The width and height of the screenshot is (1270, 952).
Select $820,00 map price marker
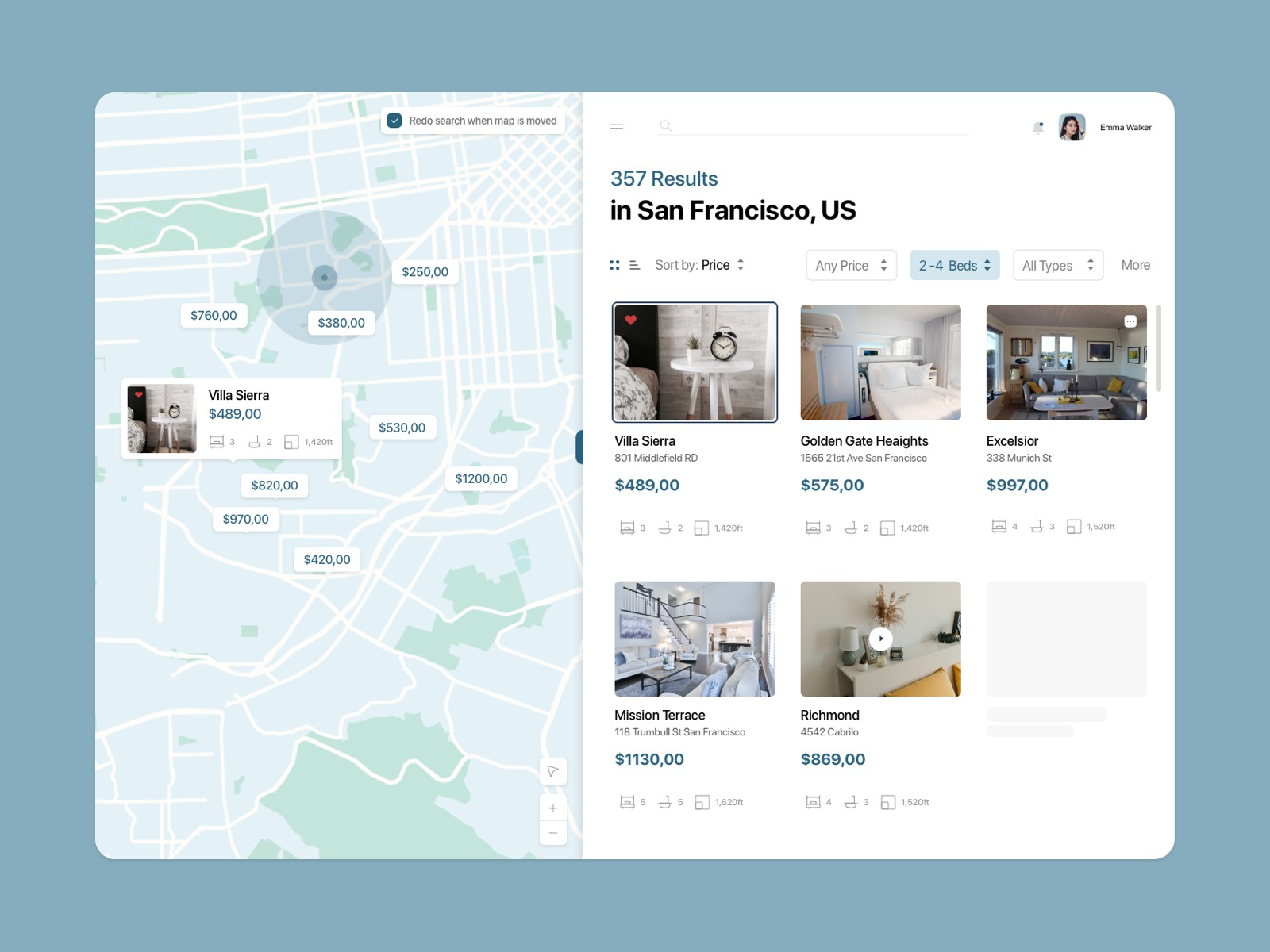tap(275, 485)
